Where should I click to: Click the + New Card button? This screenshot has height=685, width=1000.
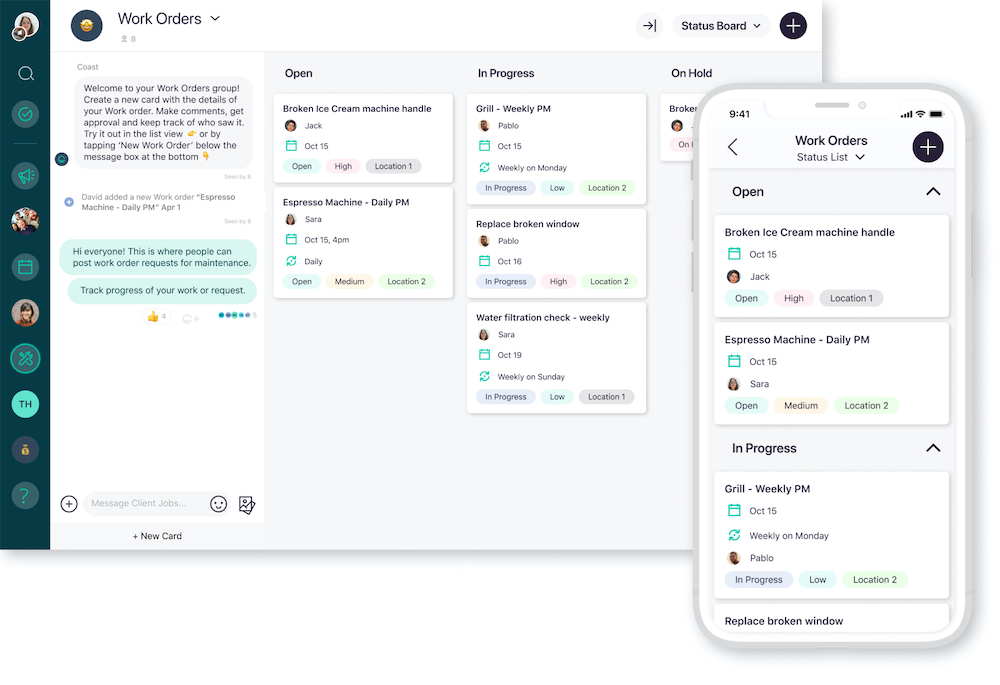157,536
